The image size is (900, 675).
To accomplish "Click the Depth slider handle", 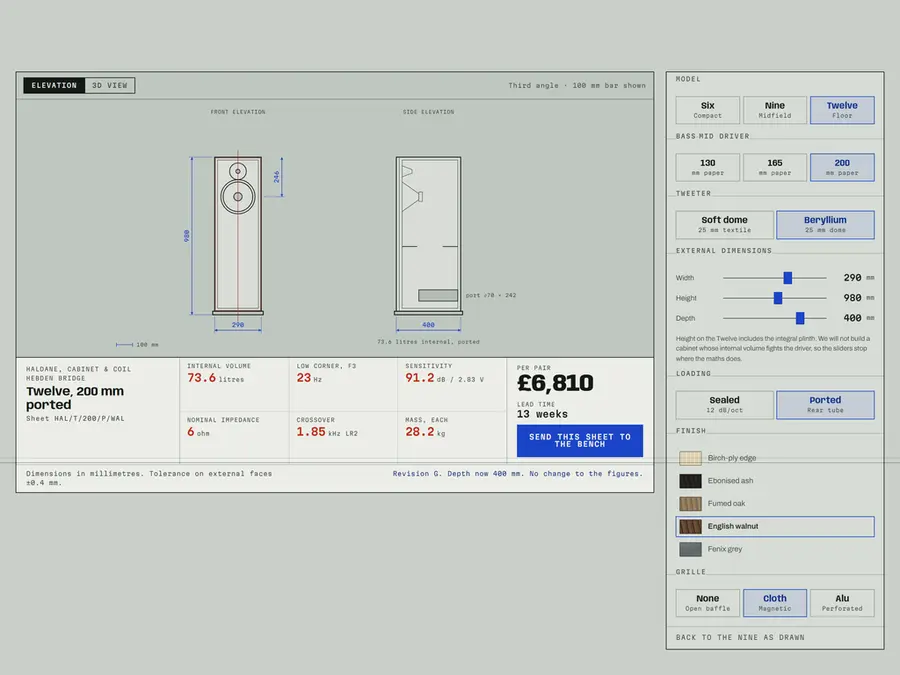I will 800,318.
